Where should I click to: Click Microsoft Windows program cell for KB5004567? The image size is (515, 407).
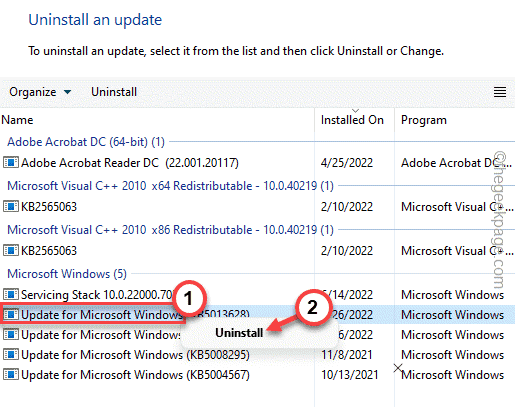(x=452, y=375)
